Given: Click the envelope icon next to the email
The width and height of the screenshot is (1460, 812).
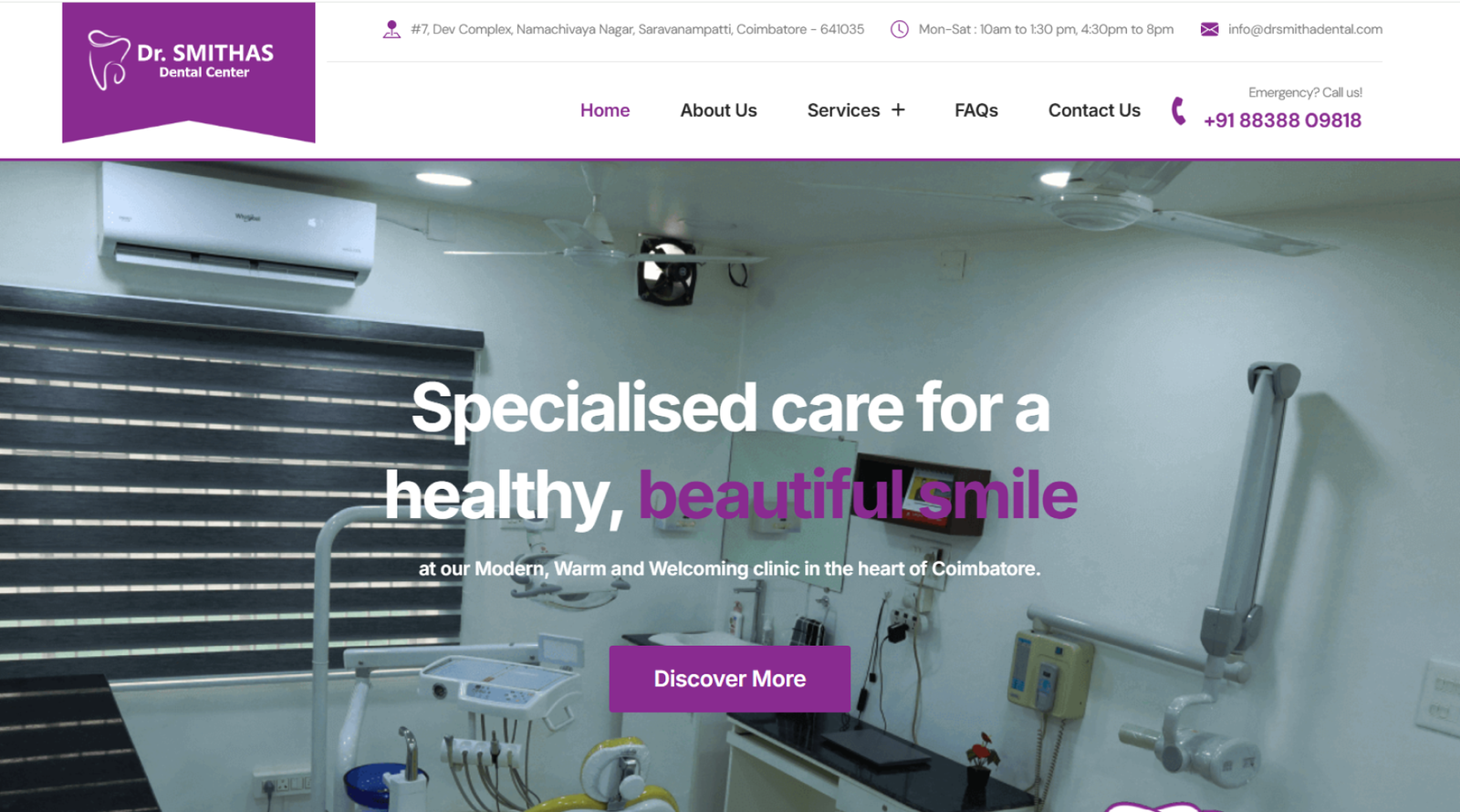Looking at the screenshot, I should (x=1209, y=29).
